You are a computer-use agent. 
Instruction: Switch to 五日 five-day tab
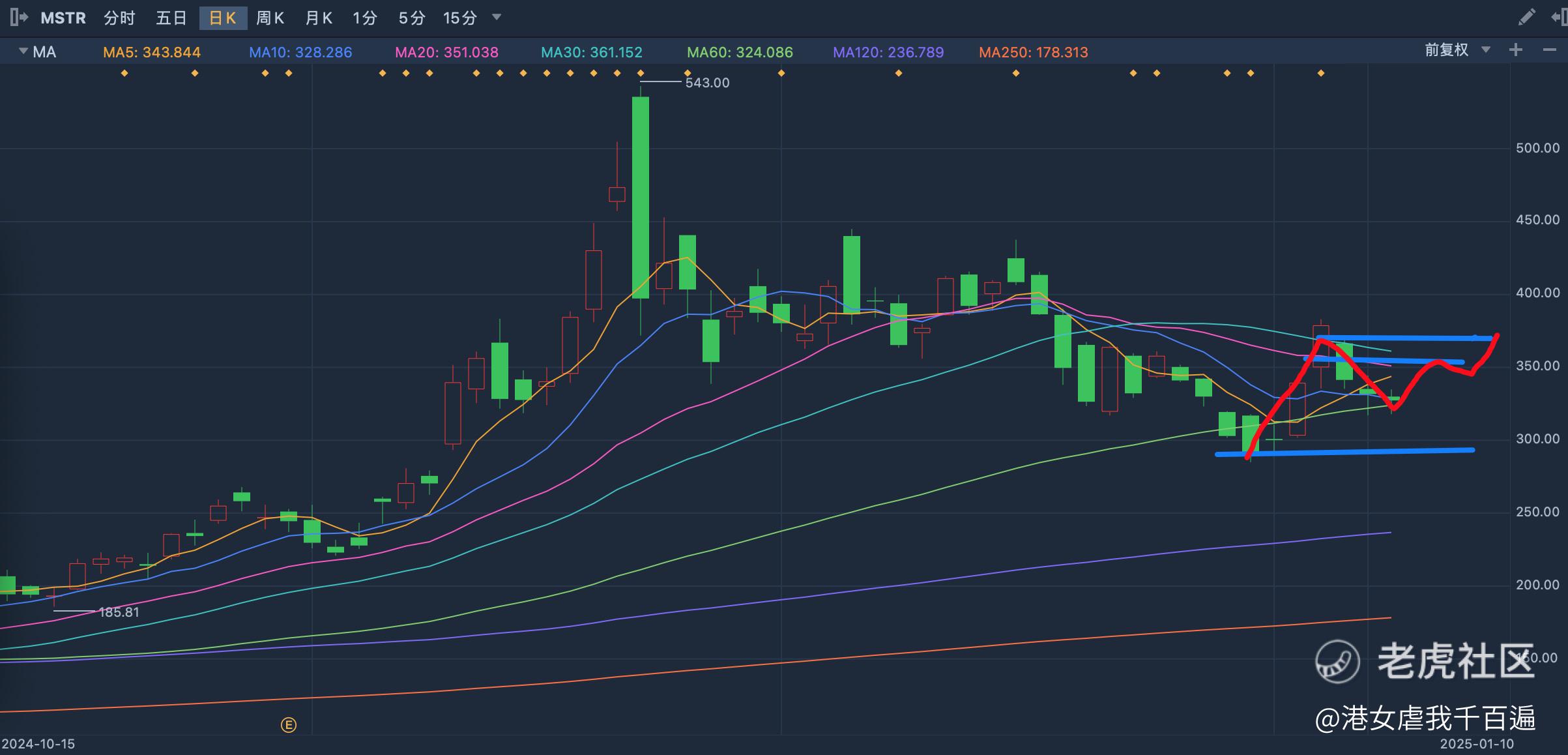click(x=171, y=18)
